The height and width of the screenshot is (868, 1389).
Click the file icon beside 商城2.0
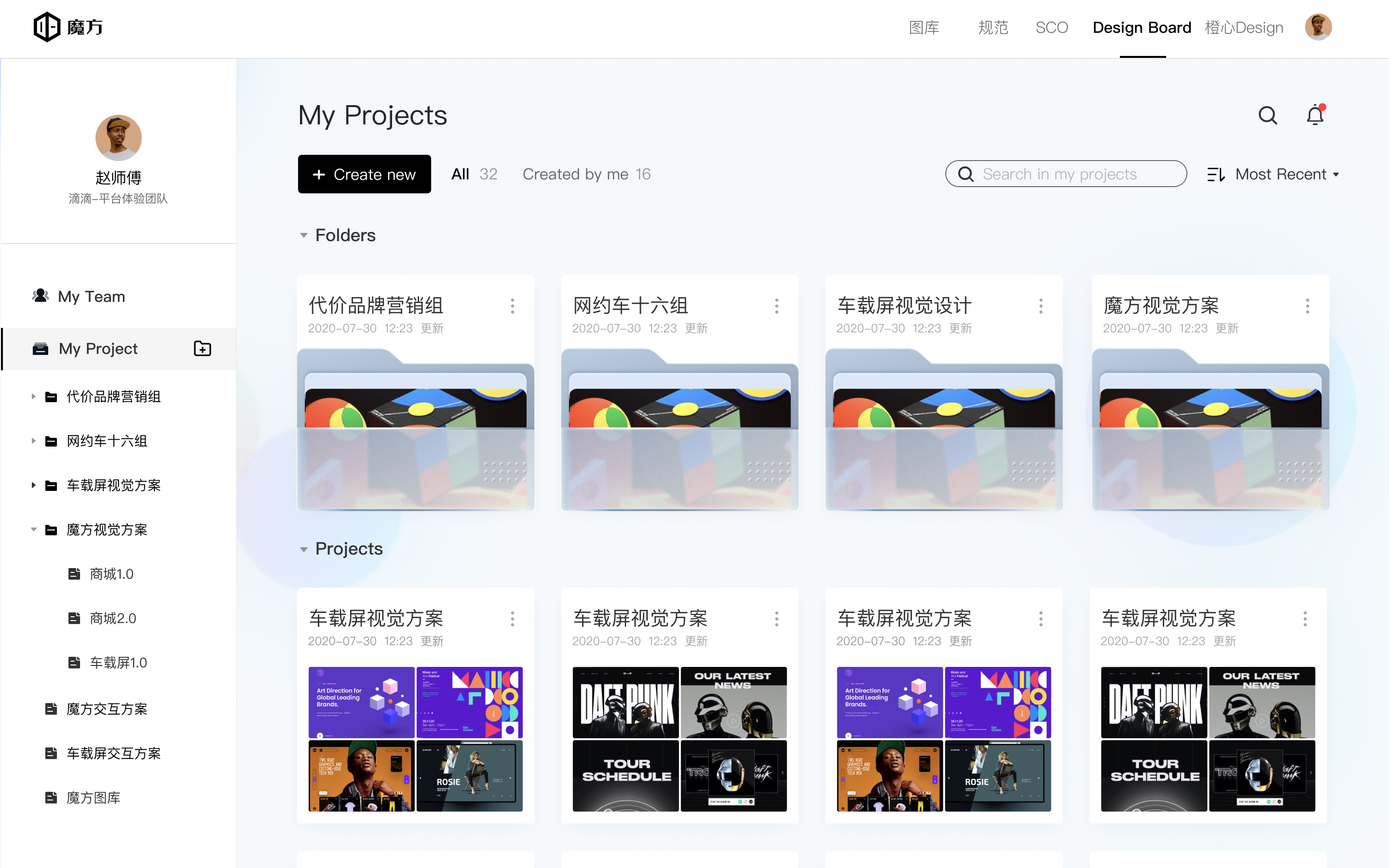pyautogui.click(x=74, y=618)
